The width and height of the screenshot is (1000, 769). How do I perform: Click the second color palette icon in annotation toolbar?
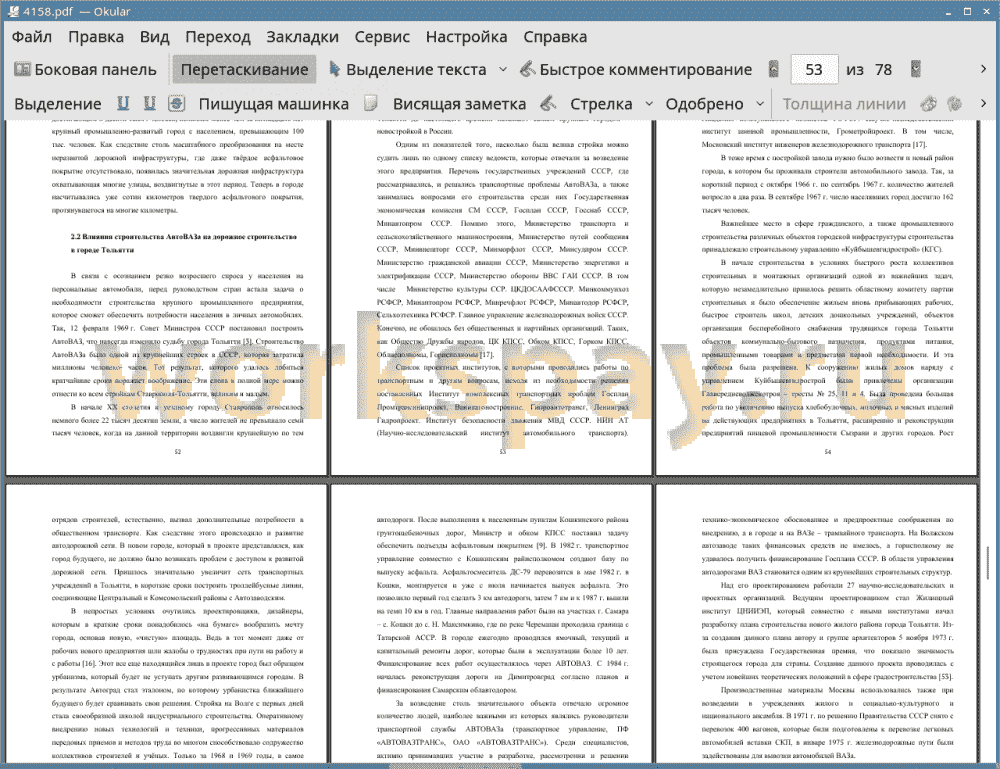955,103
